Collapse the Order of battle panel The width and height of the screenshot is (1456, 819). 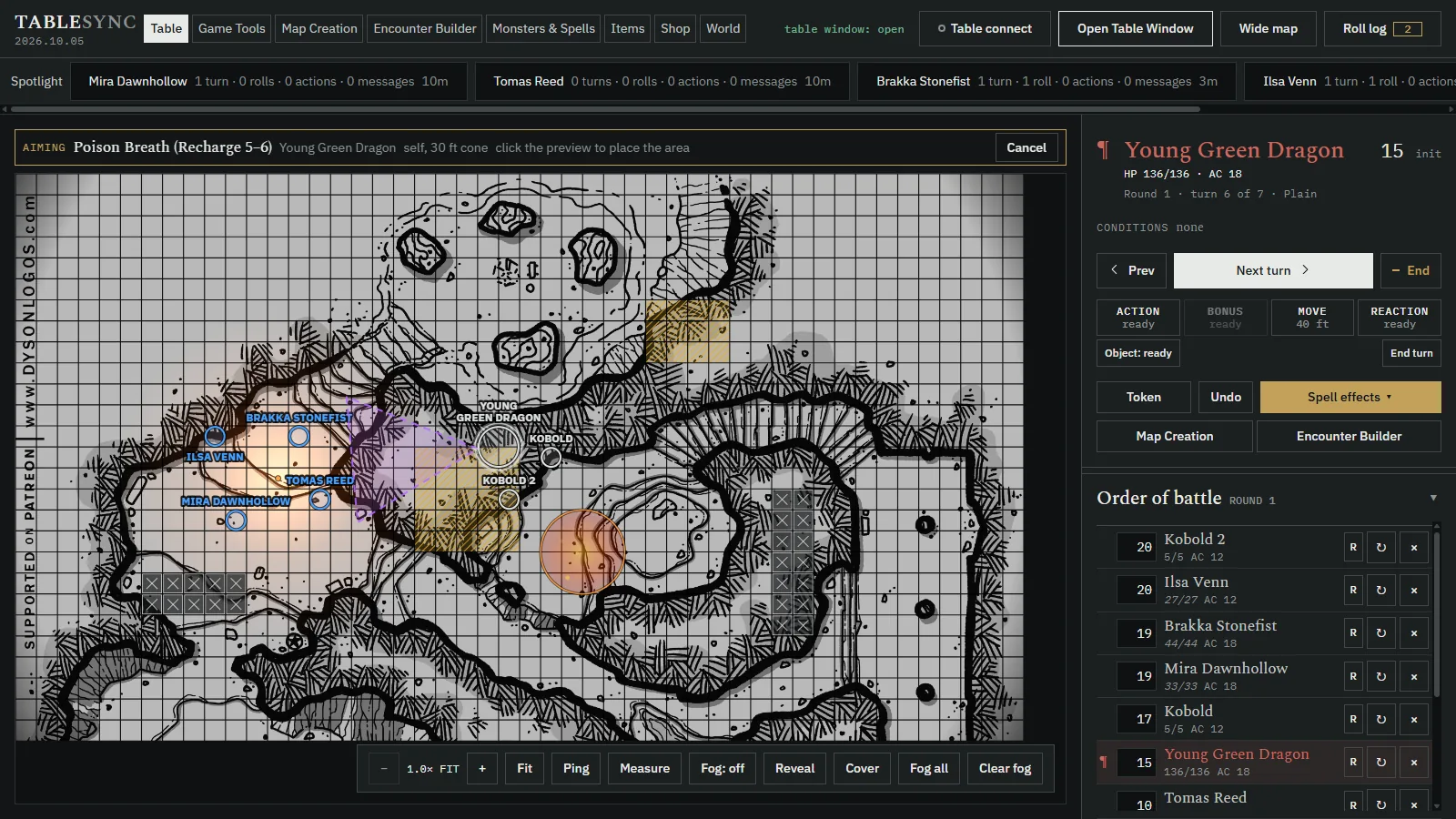tap(1433, 498)
